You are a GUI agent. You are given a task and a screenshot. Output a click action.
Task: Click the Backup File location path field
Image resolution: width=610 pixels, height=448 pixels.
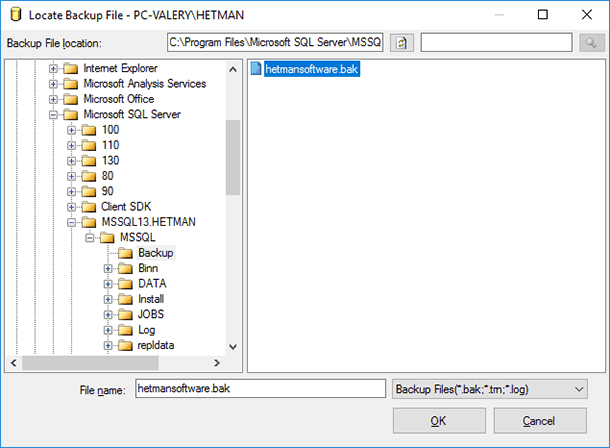tap(275, 42)
